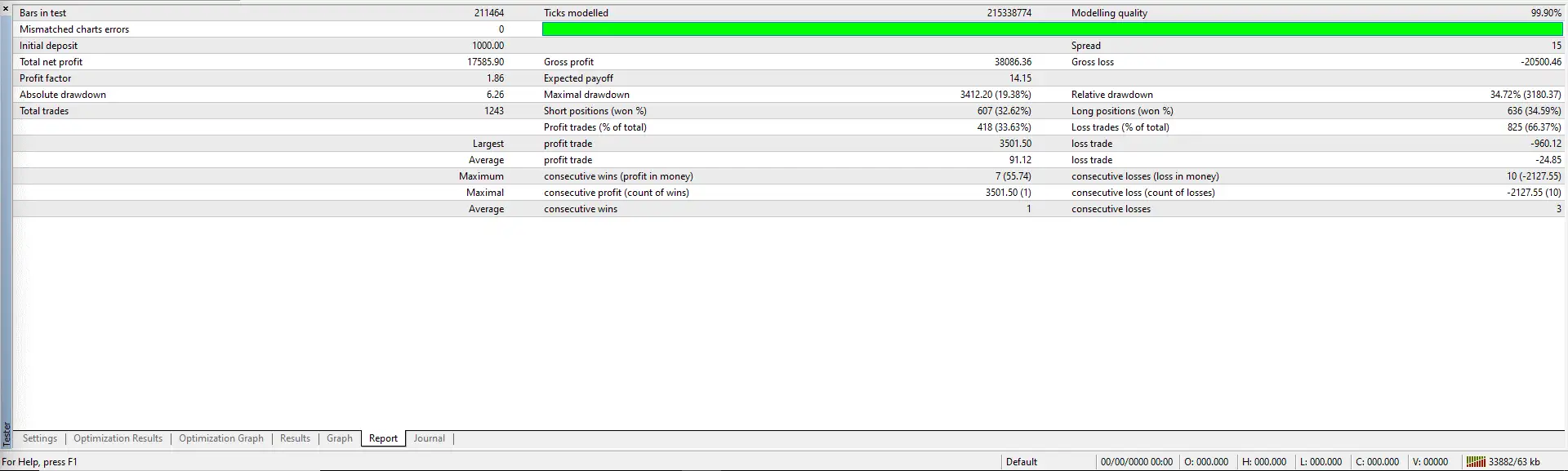Image resolution: width=1568 pixels, height=471 pixels.
Task: Close the Tester panel with the X
Action: pos(6,8)
